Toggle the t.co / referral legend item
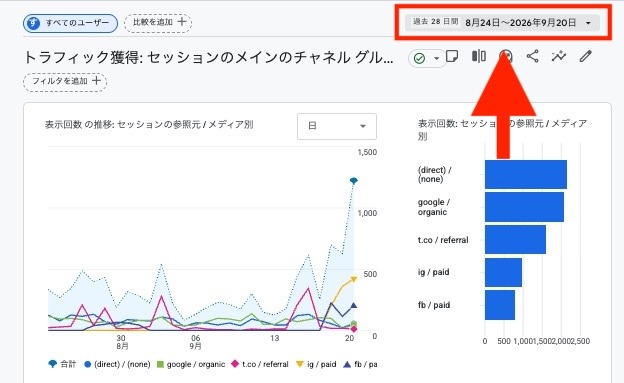The height and width of the screenshot is (383, 624). pyautogui.click(x=260, y=364)
